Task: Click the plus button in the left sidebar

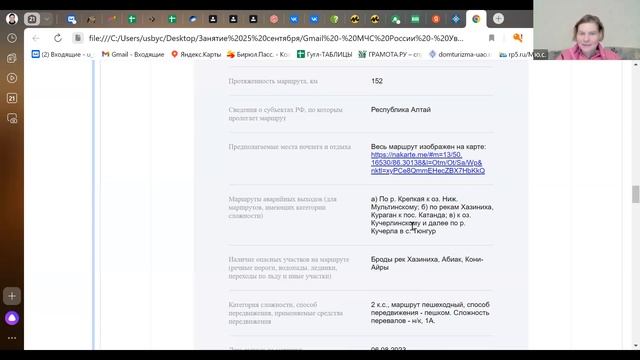Action: [x=12, y=296]
